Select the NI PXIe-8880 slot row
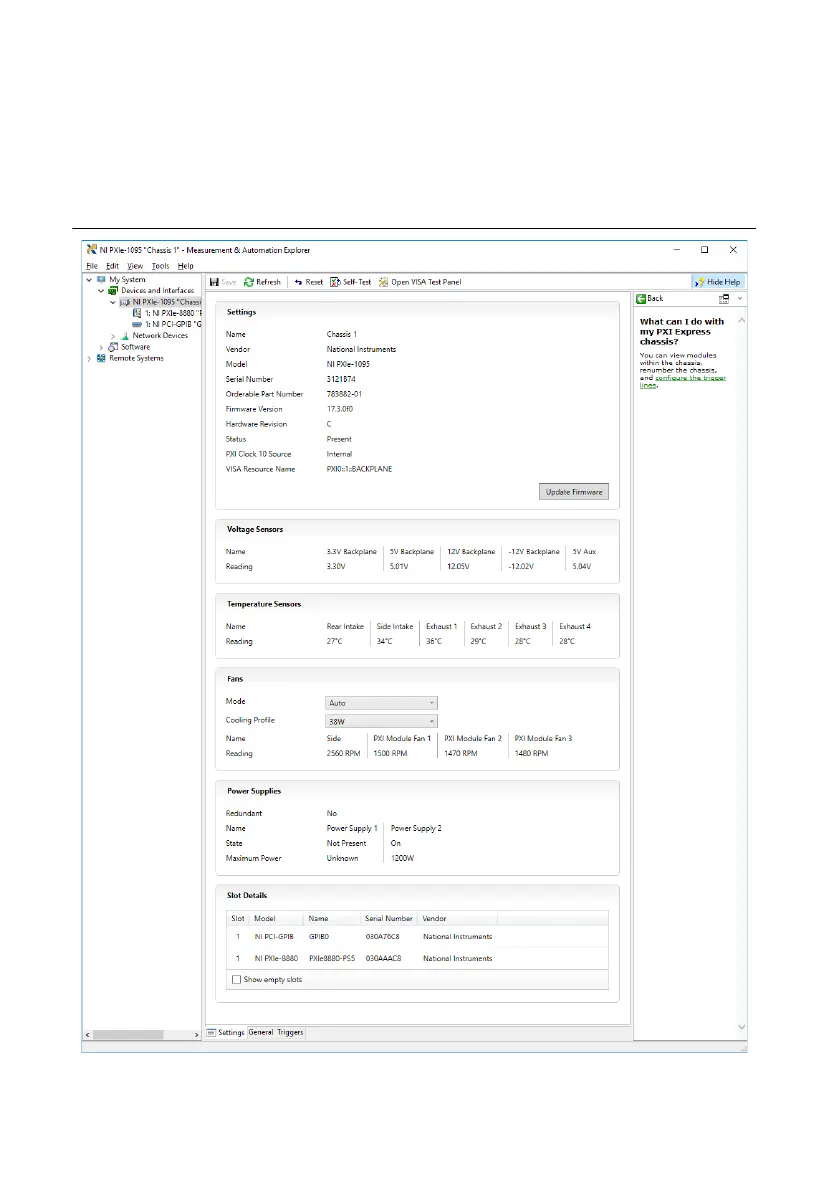This screenshot has width=840, height=1192. click(x=419, y=959)
